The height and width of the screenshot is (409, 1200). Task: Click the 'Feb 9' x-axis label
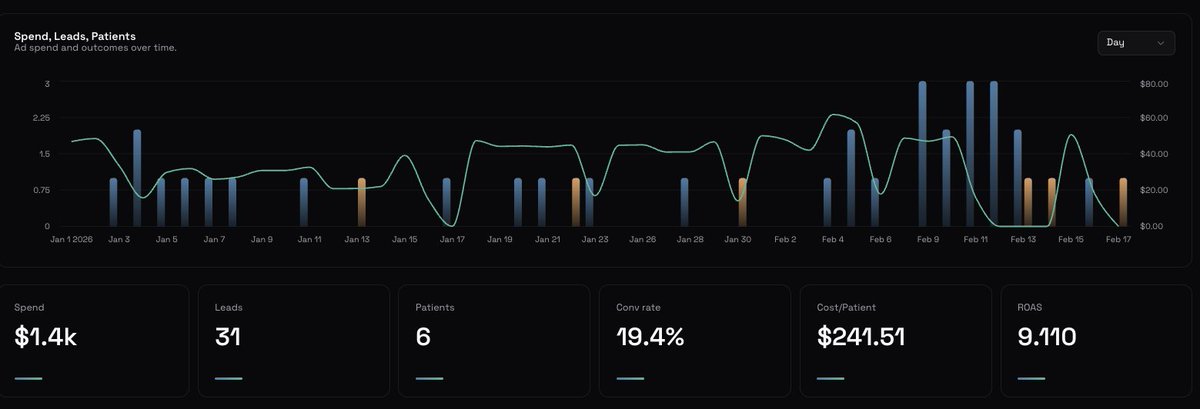[x=928, y=240]
